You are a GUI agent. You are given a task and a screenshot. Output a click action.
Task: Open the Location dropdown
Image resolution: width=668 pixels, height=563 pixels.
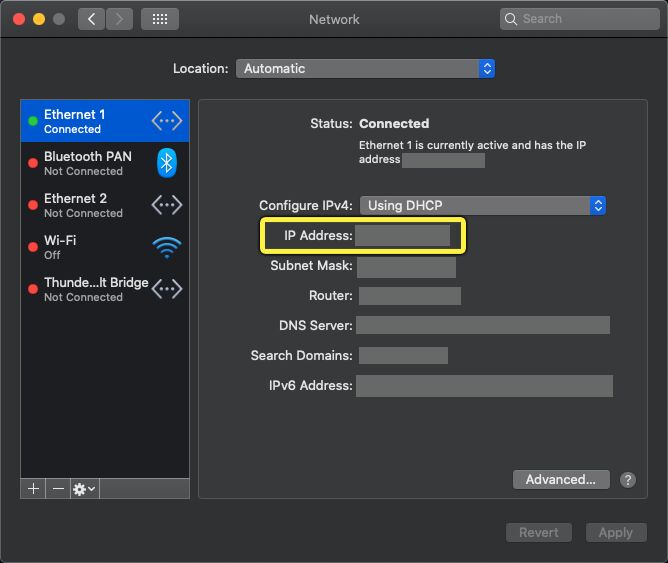[365, 69]
